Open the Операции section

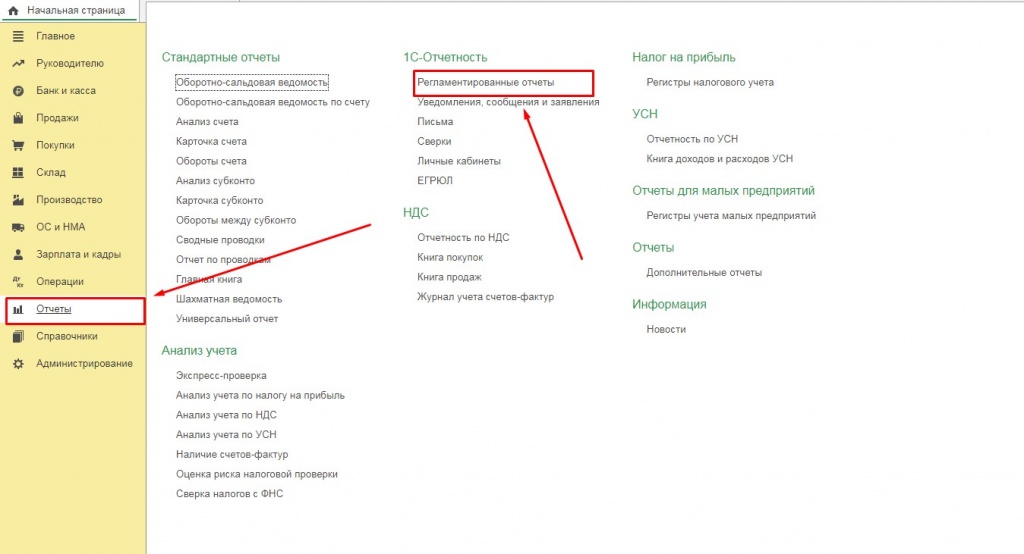coord(60,282)
